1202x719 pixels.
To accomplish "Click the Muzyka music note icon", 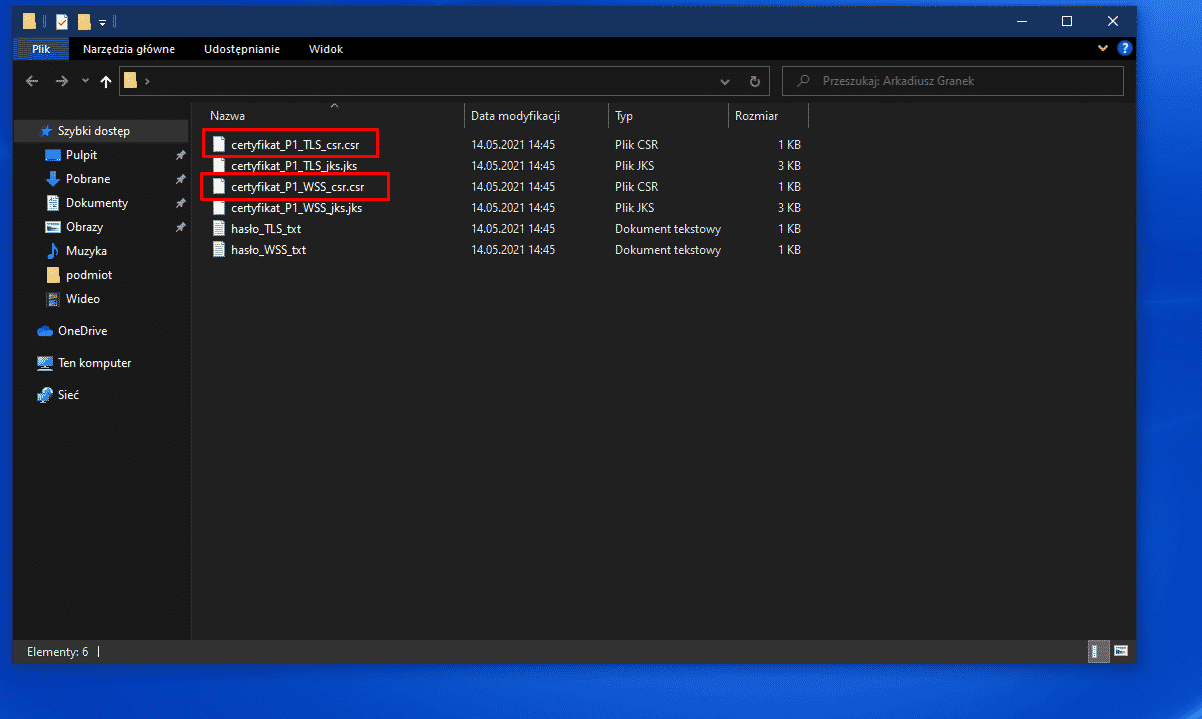I will [x=54, y=251].
